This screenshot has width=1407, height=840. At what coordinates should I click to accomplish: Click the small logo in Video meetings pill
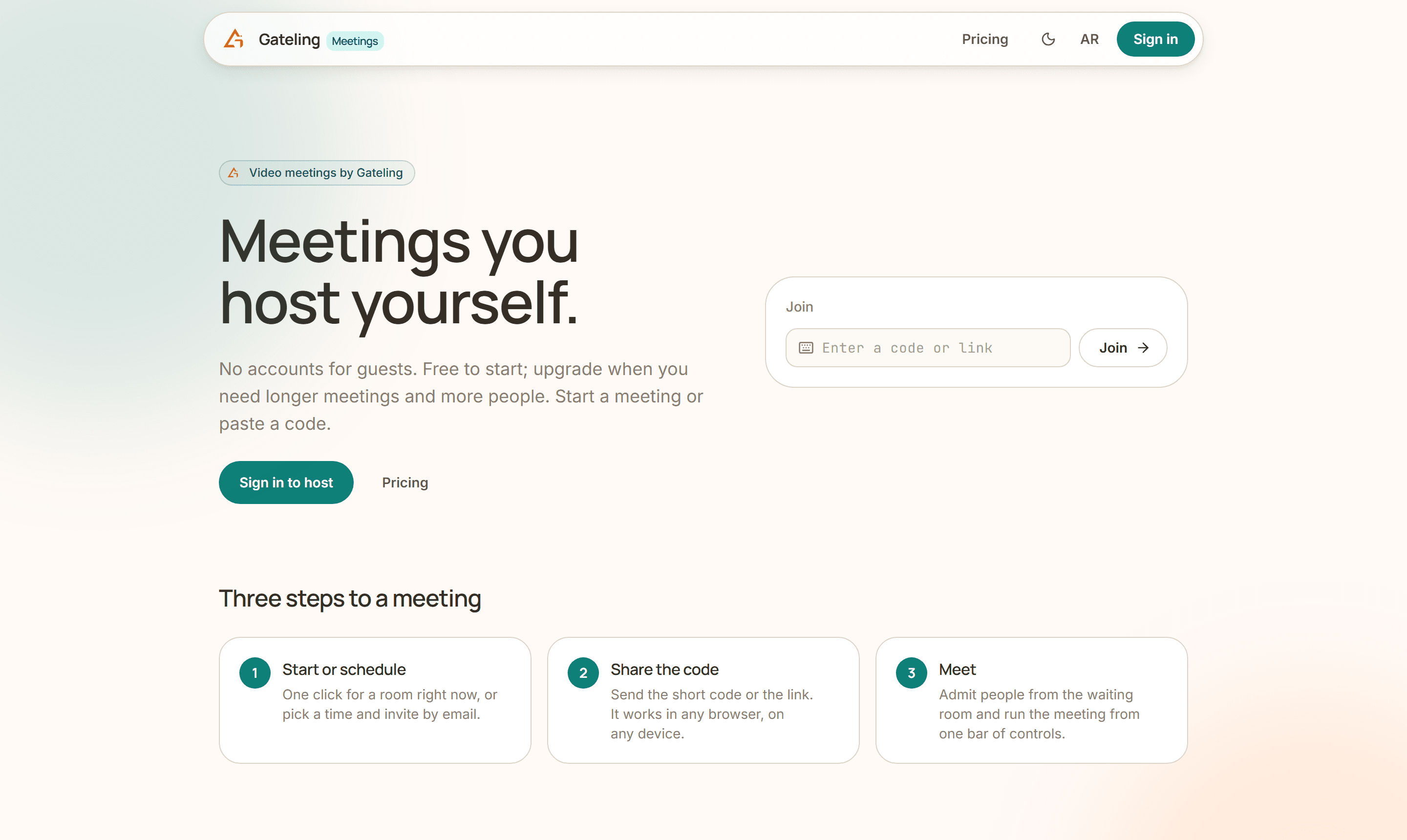point(233,173)
